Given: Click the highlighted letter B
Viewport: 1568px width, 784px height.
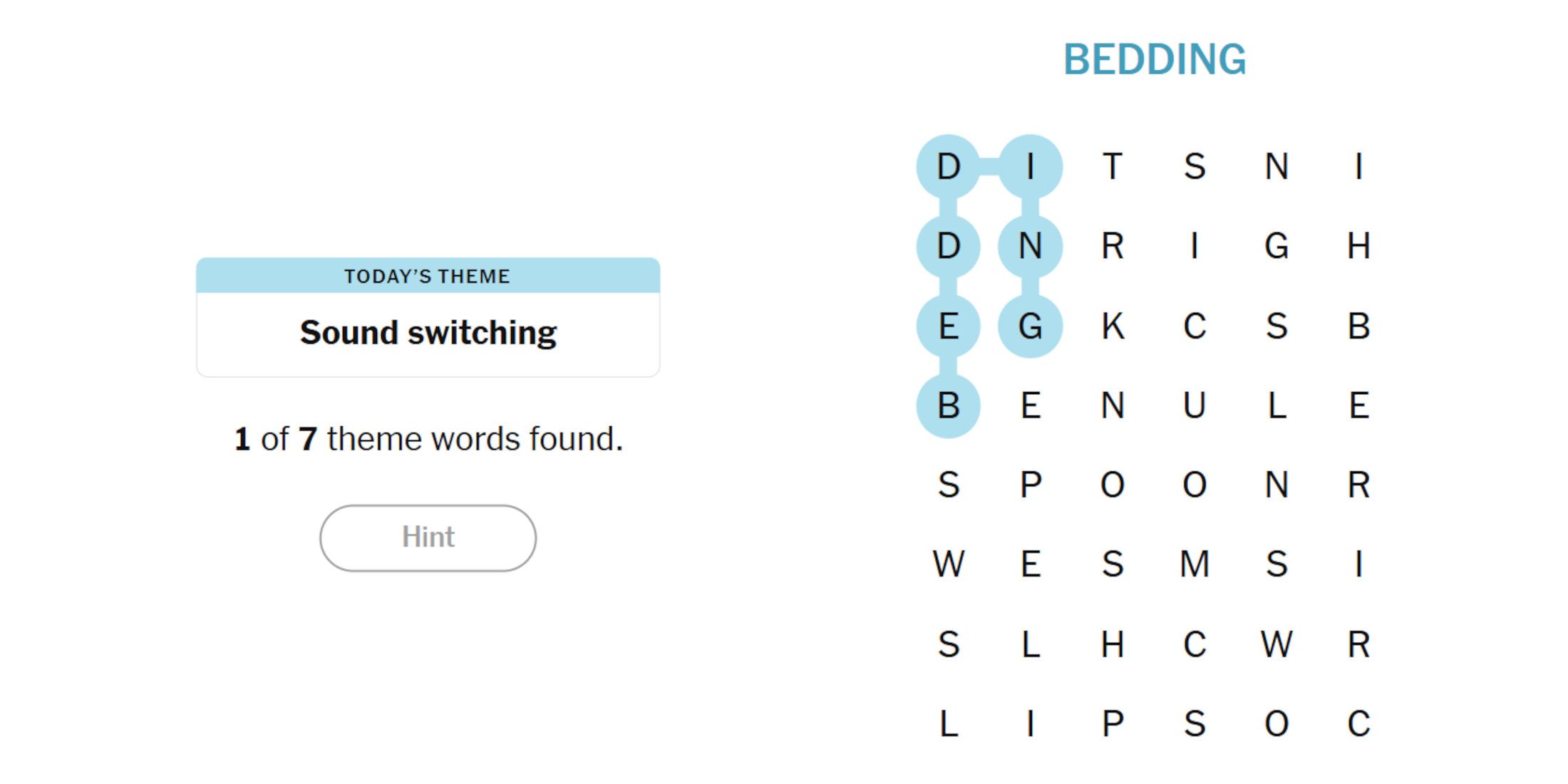Looking at the screenshot, I should pos(948,406).
